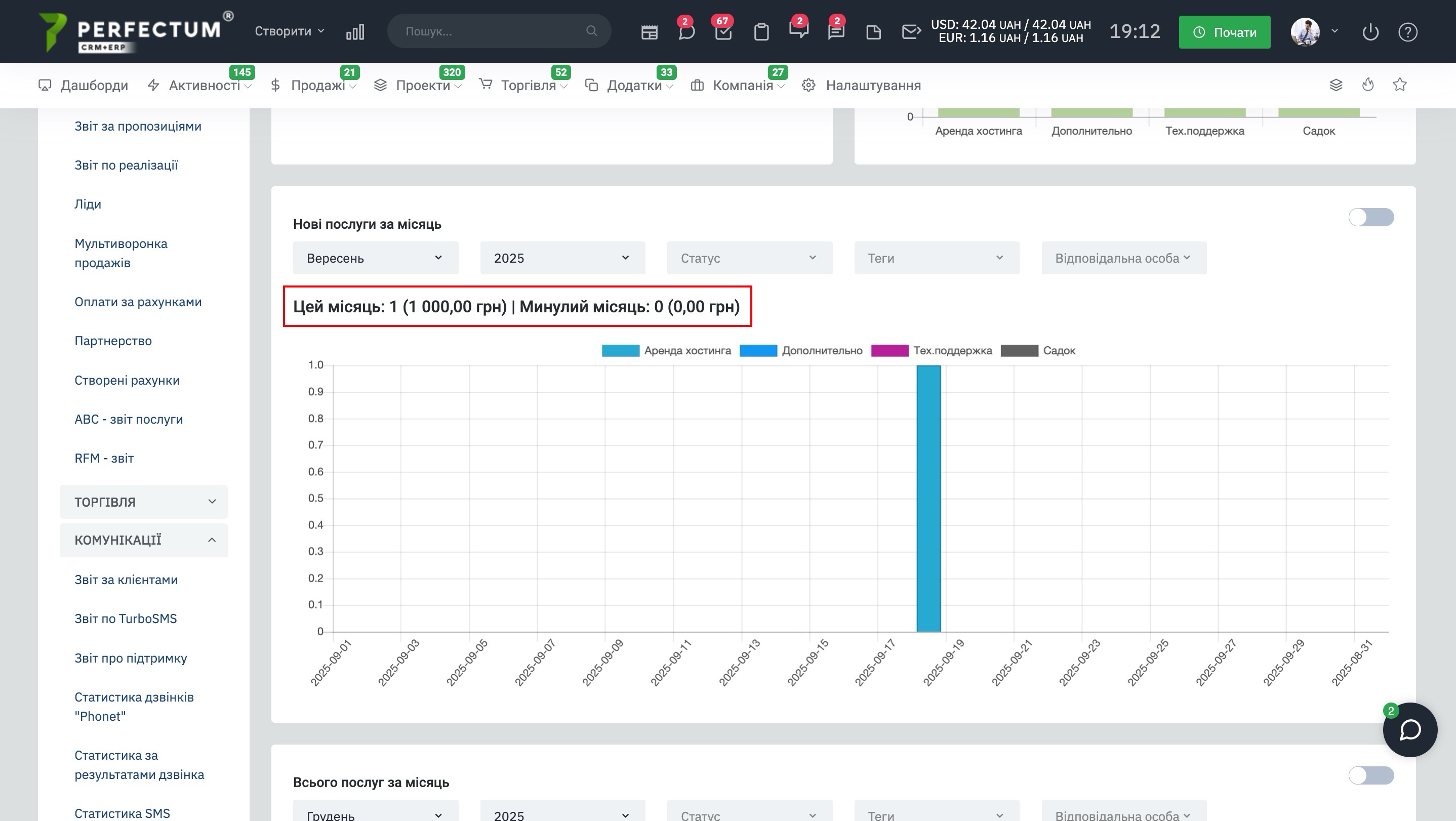Click the envelope mail icon
This screenshot has width=1456, height=821.
coord(911,32)
